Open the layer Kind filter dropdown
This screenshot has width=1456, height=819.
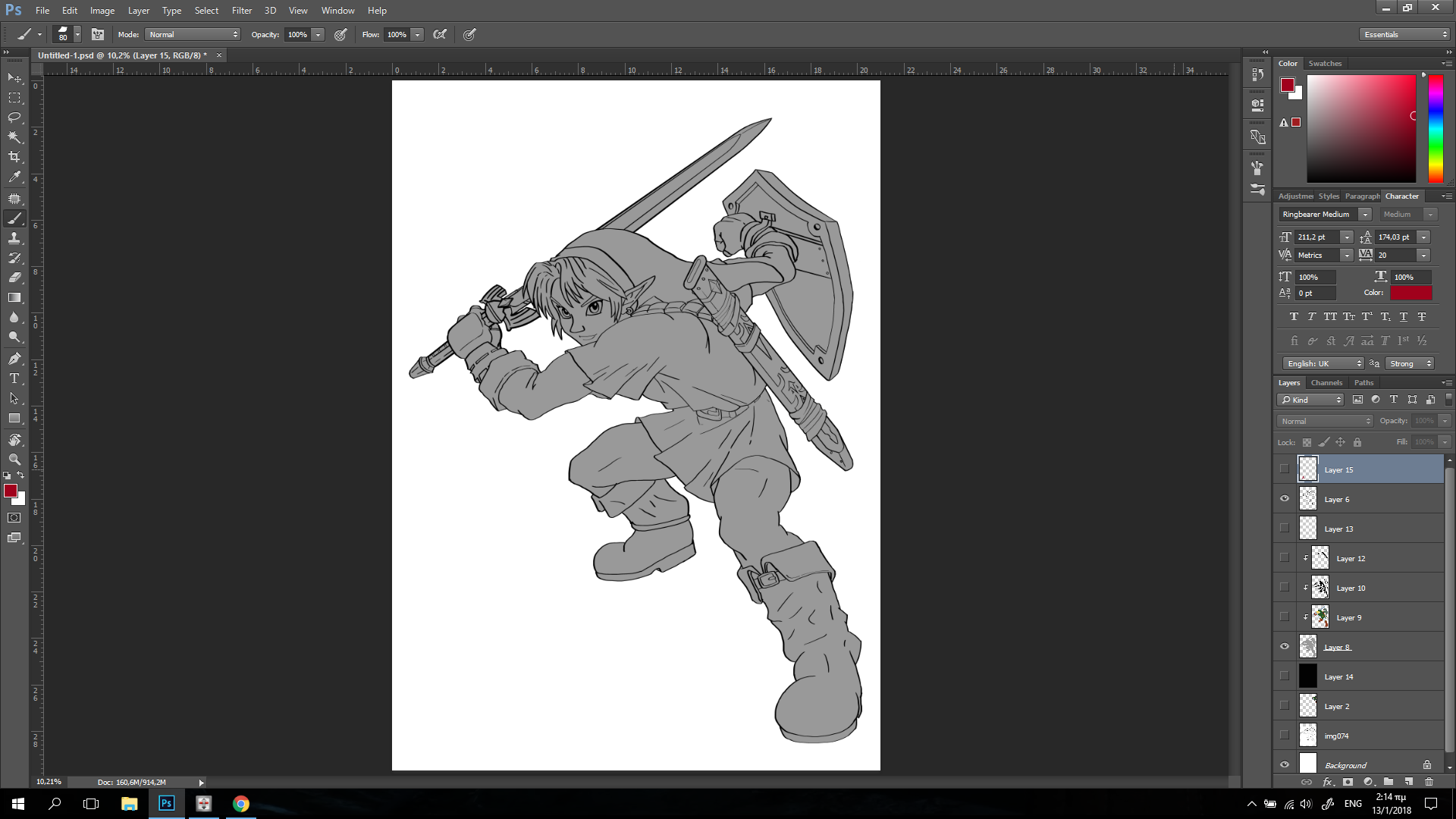point(1311,400)
